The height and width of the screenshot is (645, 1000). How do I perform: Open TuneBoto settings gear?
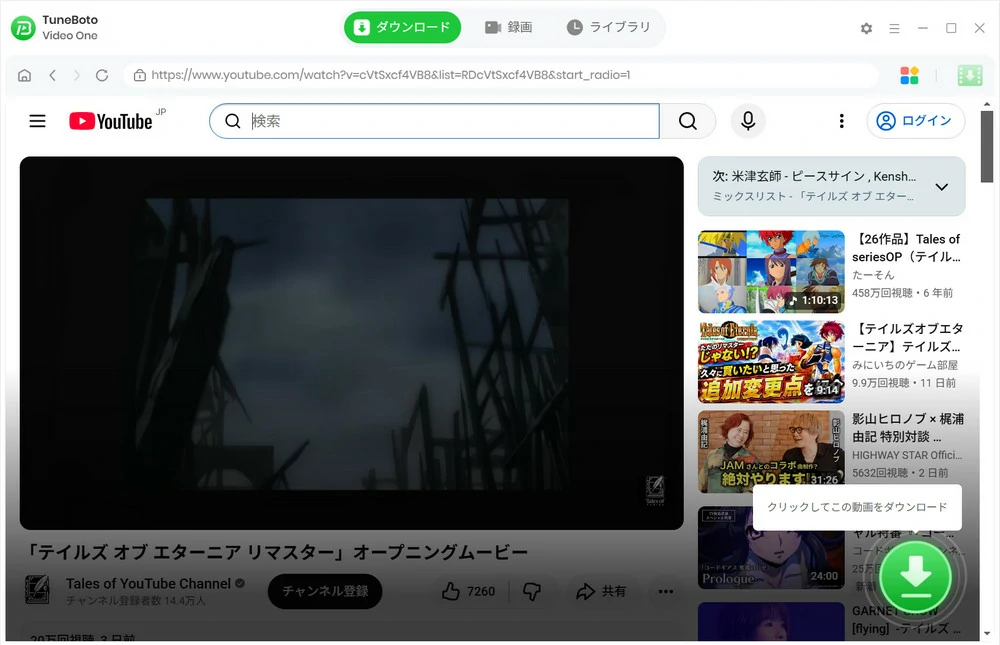[866, 28]
